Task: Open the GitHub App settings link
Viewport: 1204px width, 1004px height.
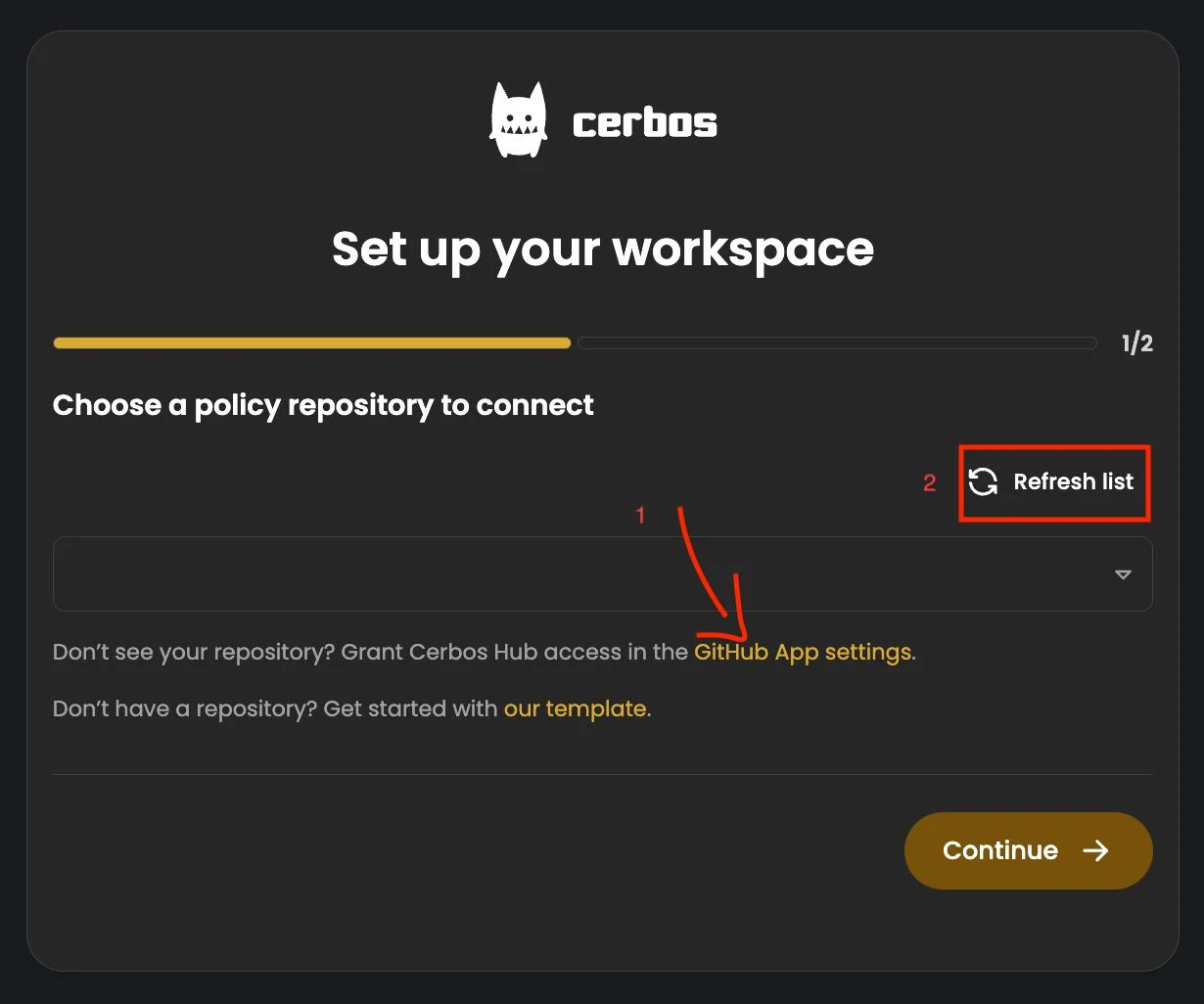Action: (x=803, y=652)
